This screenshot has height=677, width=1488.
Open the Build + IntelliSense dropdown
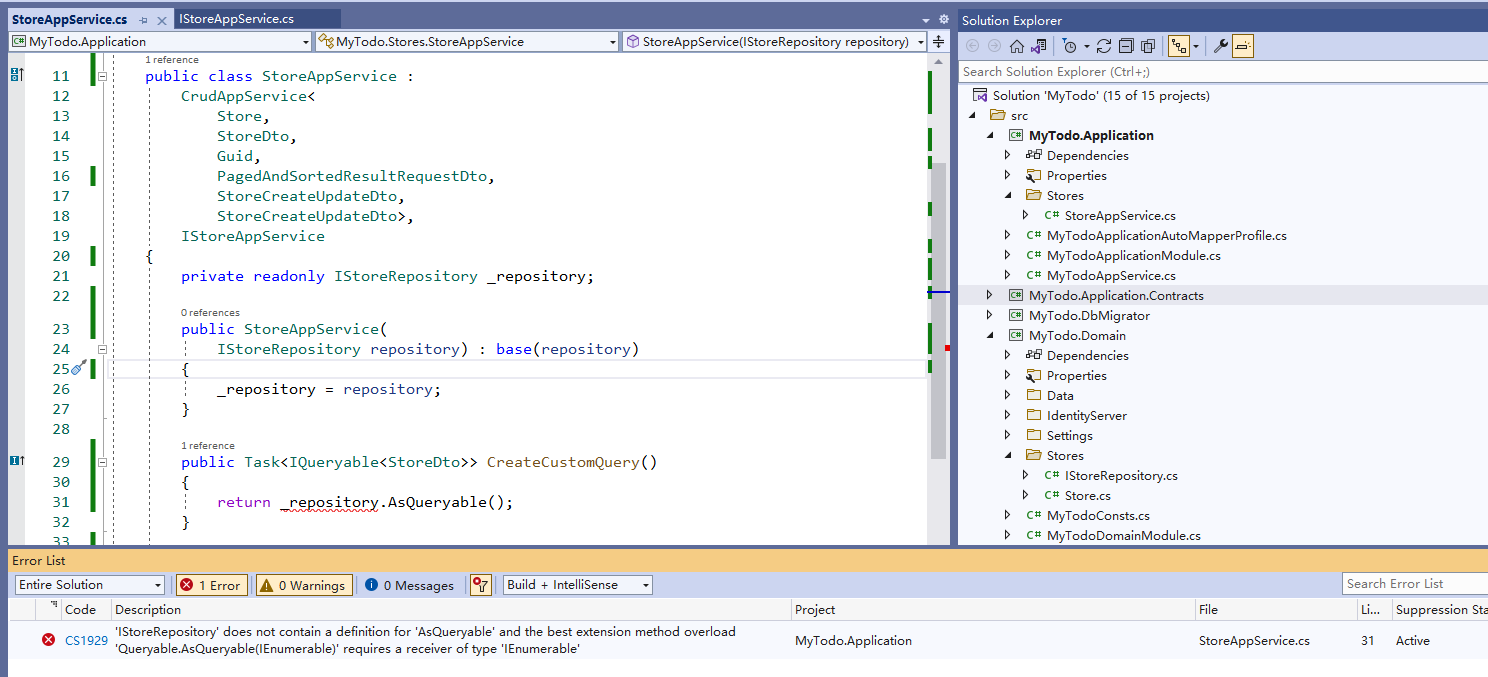coord(576,584)
